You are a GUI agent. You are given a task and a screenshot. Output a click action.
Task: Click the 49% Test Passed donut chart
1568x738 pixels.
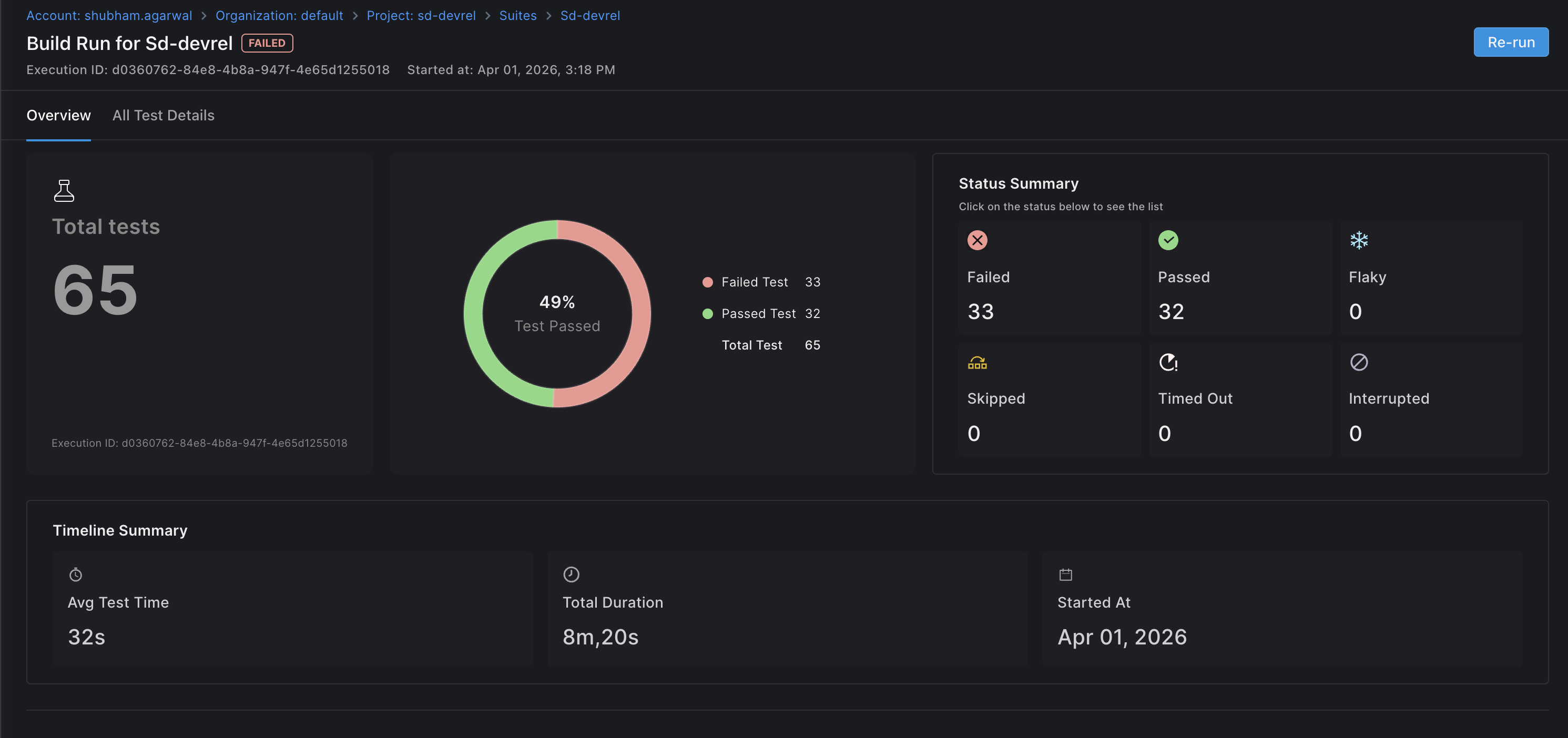pyautogui.click(x=557, y=314)
